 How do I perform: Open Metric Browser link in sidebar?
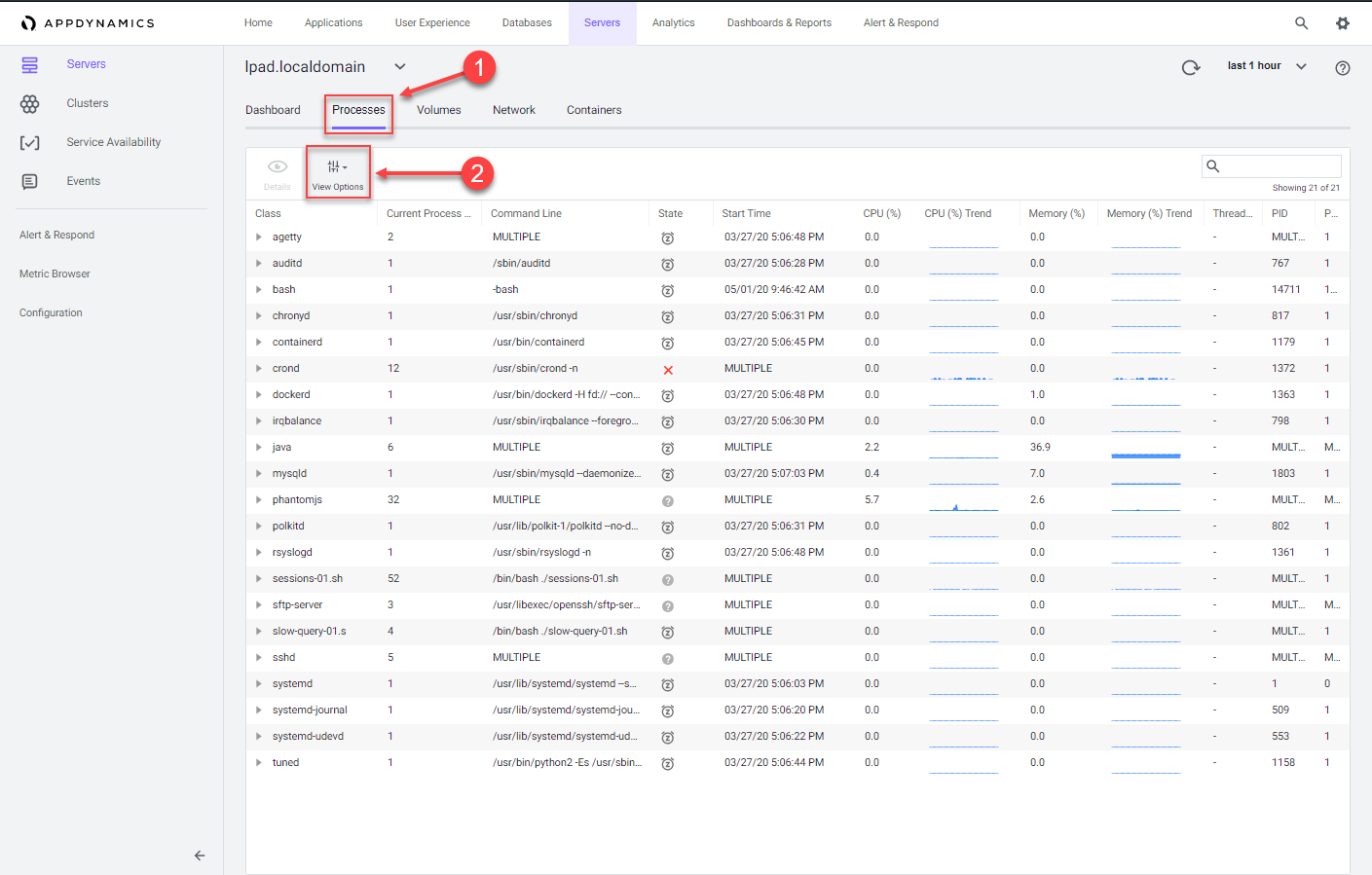(x=55, y=274)
